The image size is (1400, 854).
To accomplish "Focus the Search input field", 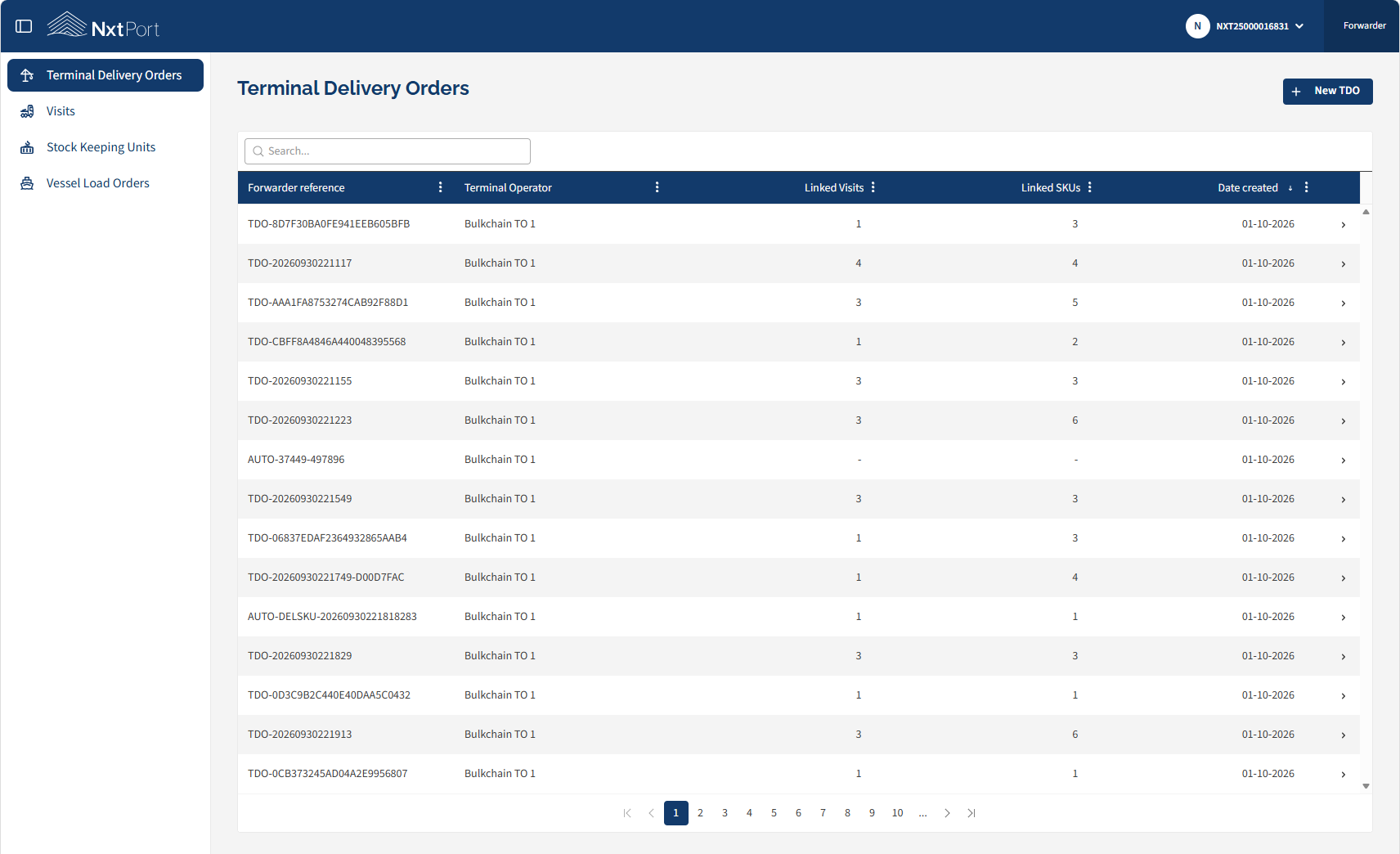I will [x=388, y=151].
